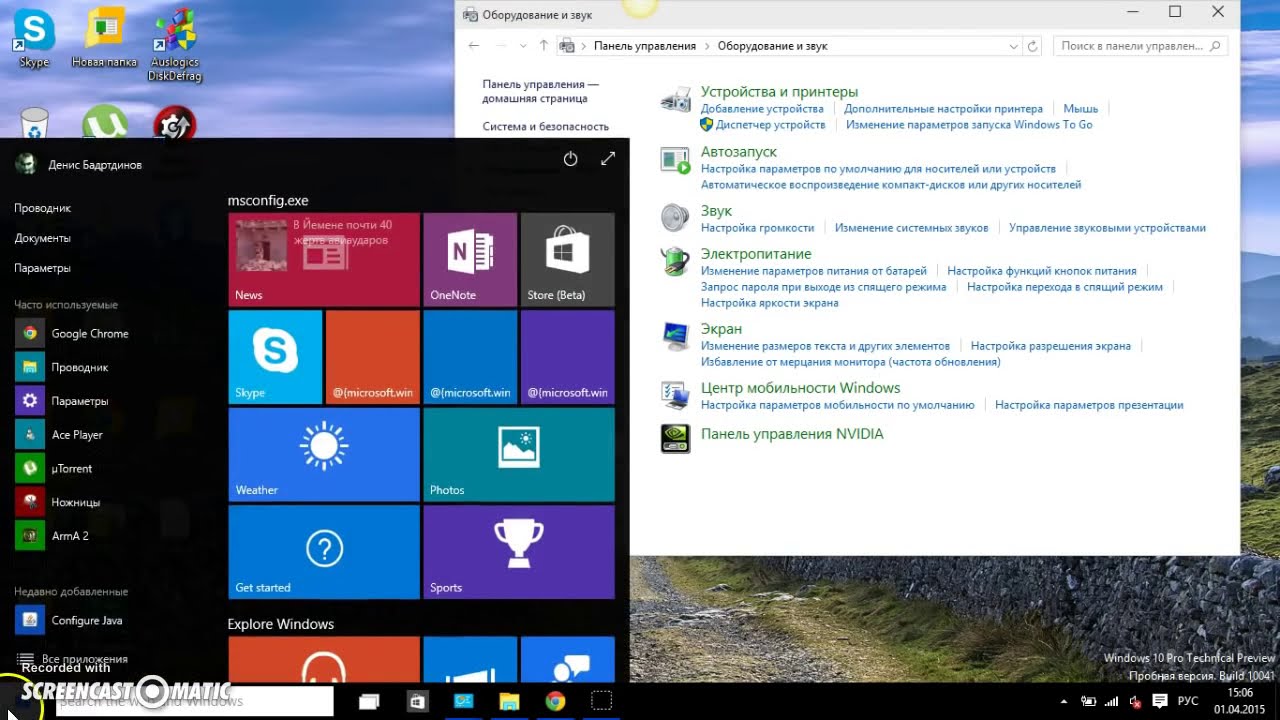Open recent locations dropdown next to navigation arrows
The image size is (1280, 720).
click(523, 46)
